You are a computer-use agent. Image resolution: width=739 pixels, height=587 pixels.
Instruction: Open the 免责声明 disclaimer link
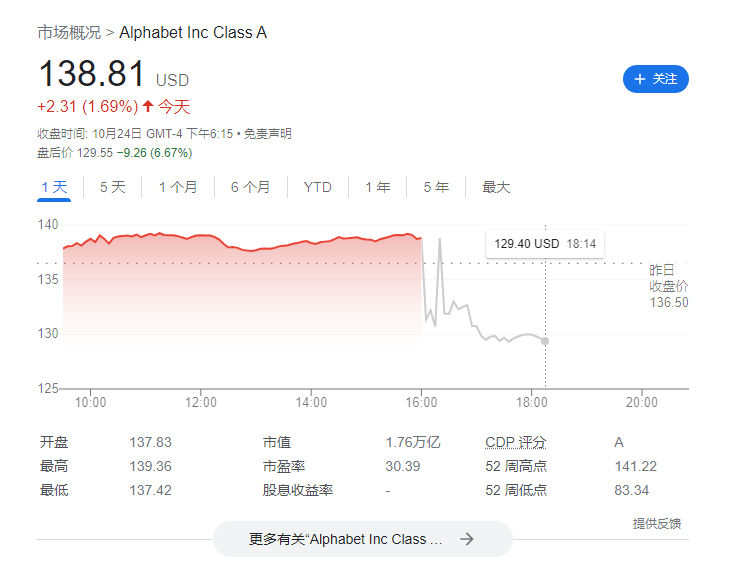[x=267, y=134]
